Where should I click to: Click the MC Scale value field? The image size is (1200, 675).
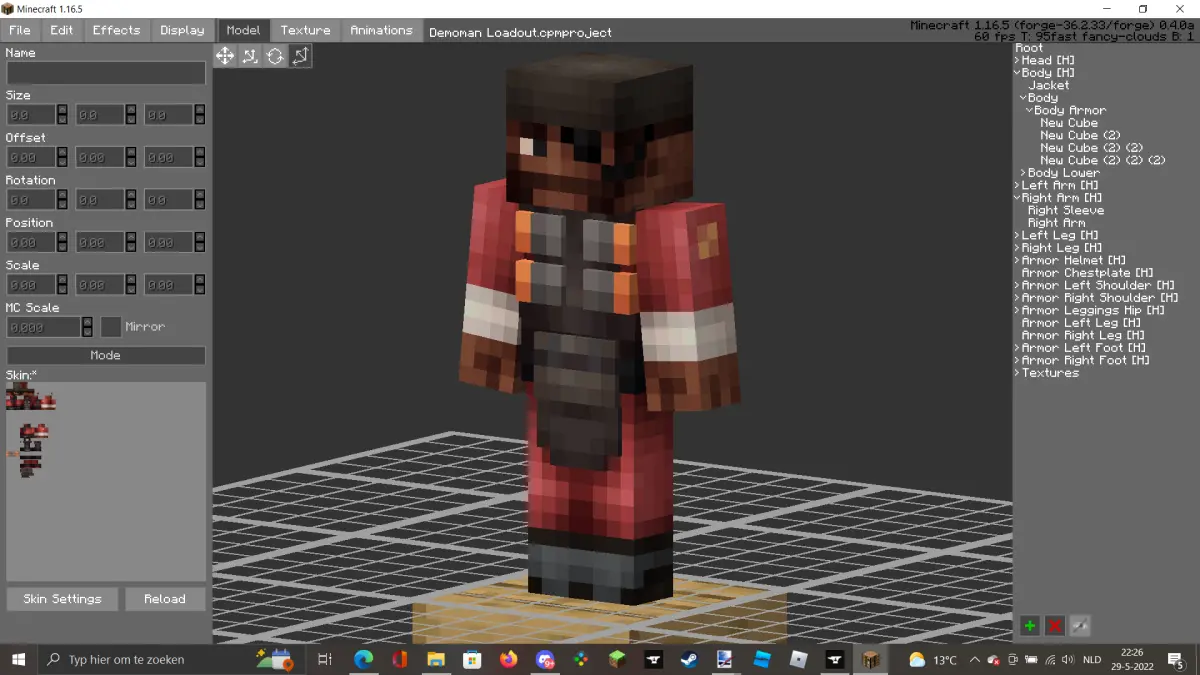44,327
